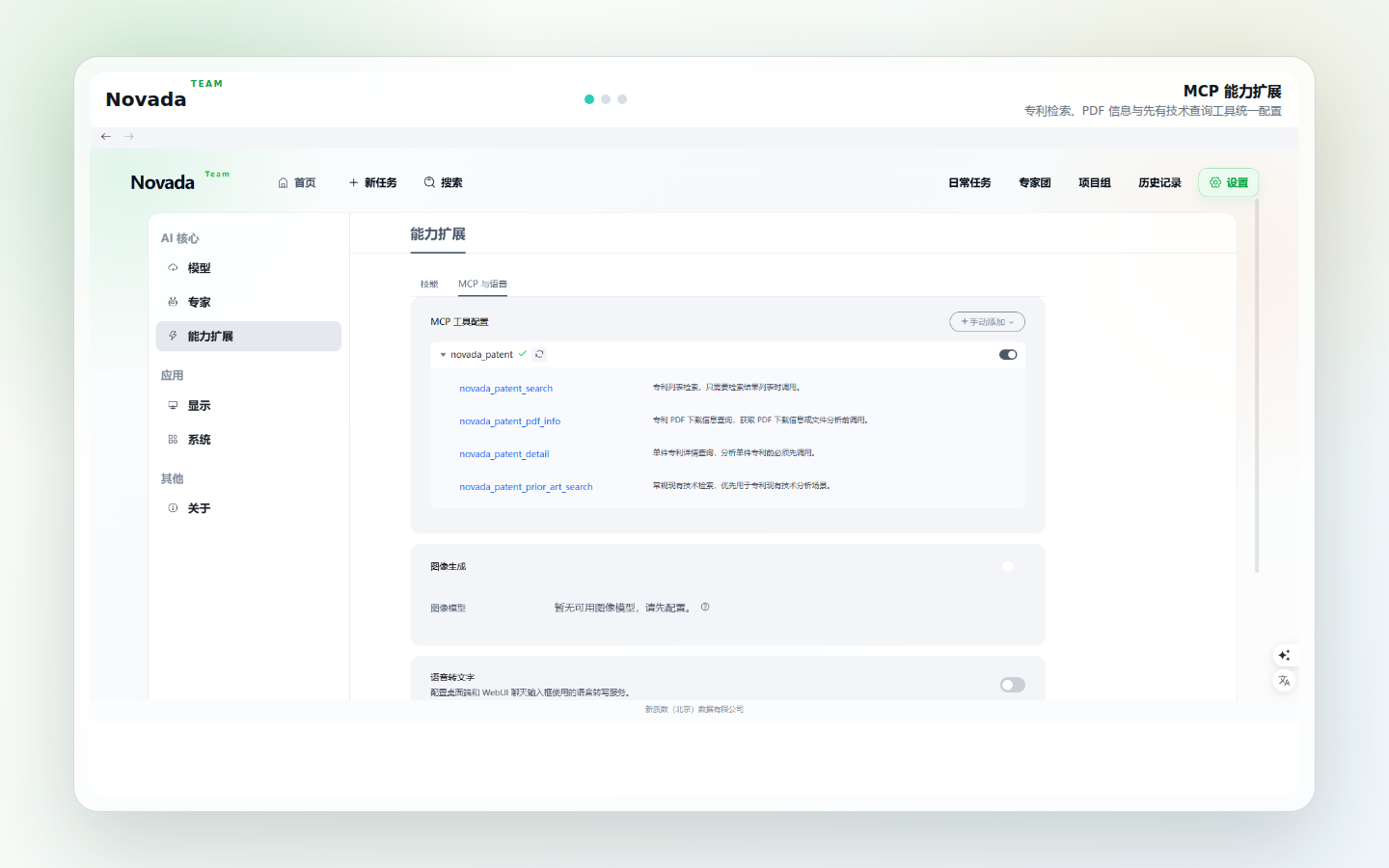The image size is (1389, 868).
Task: Open the novada_patent_detail tool link
Action: tap(504, 454)
